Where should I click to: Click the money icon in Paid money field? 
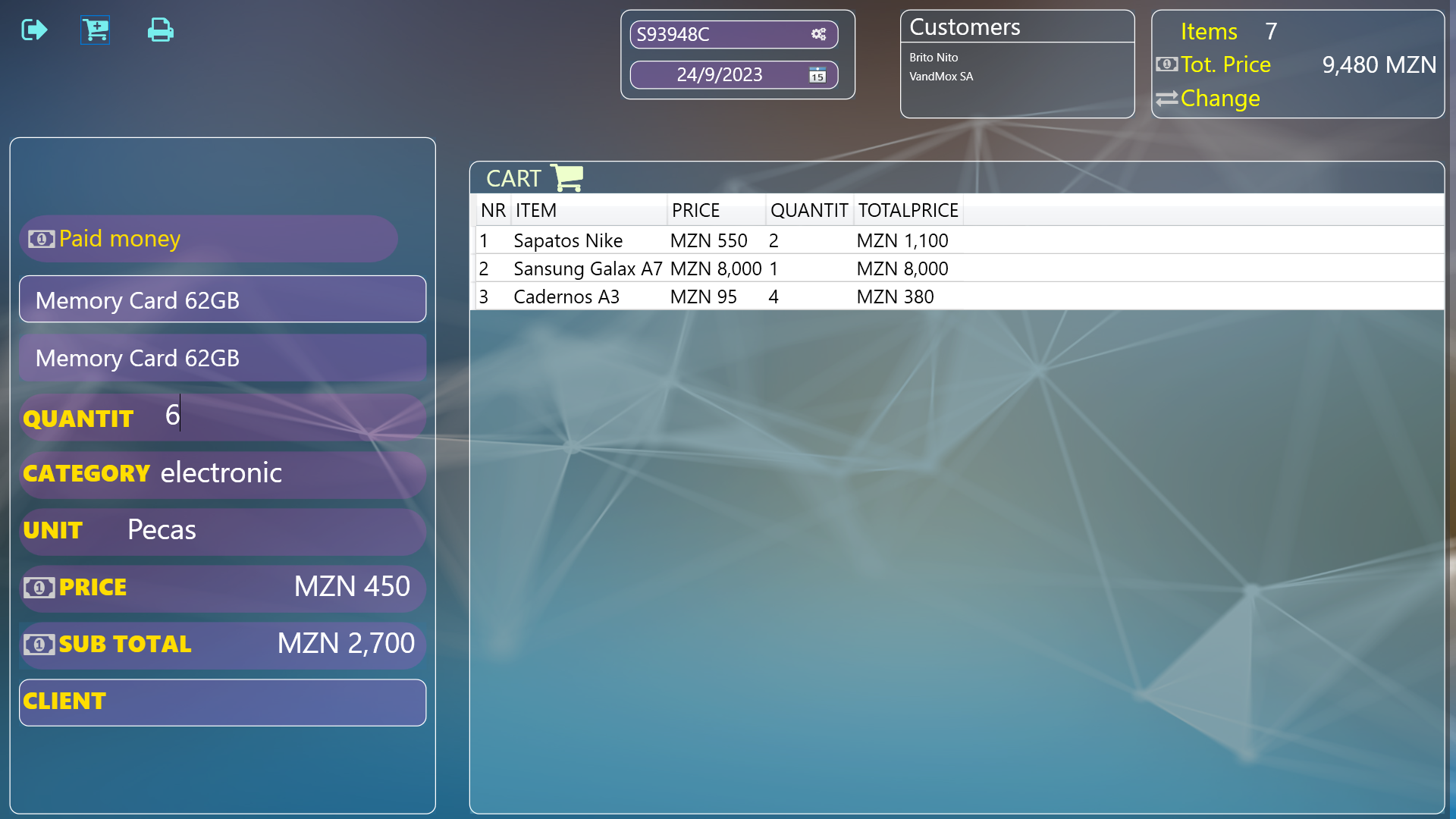(x=41, y=239)
